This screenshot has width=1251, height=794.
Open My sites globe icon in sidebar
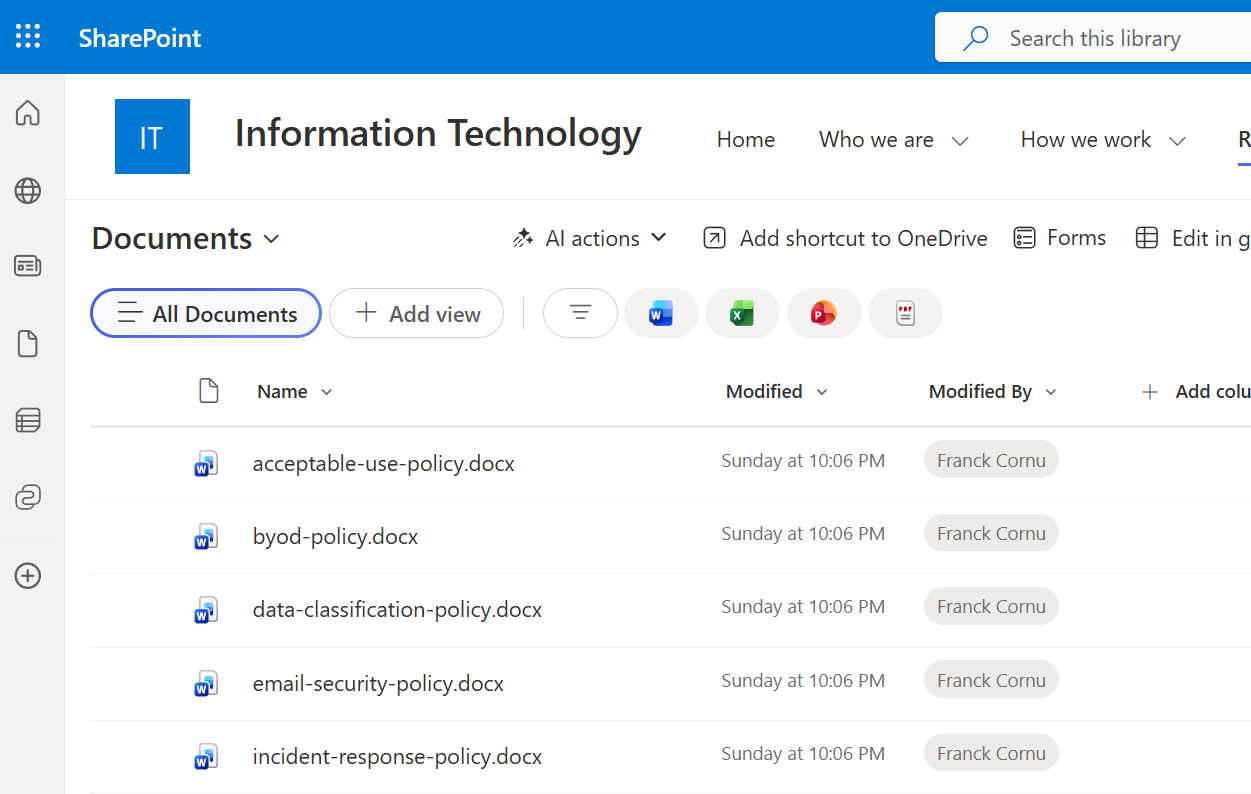coord(28,190)
